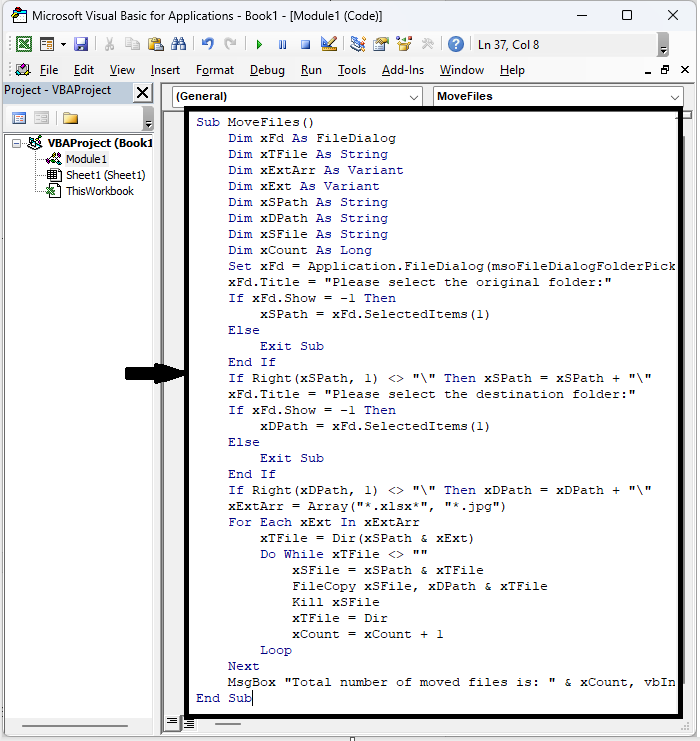Toggle Folders icon in Project panel
The image size is (700, 741).
(70, 118)
